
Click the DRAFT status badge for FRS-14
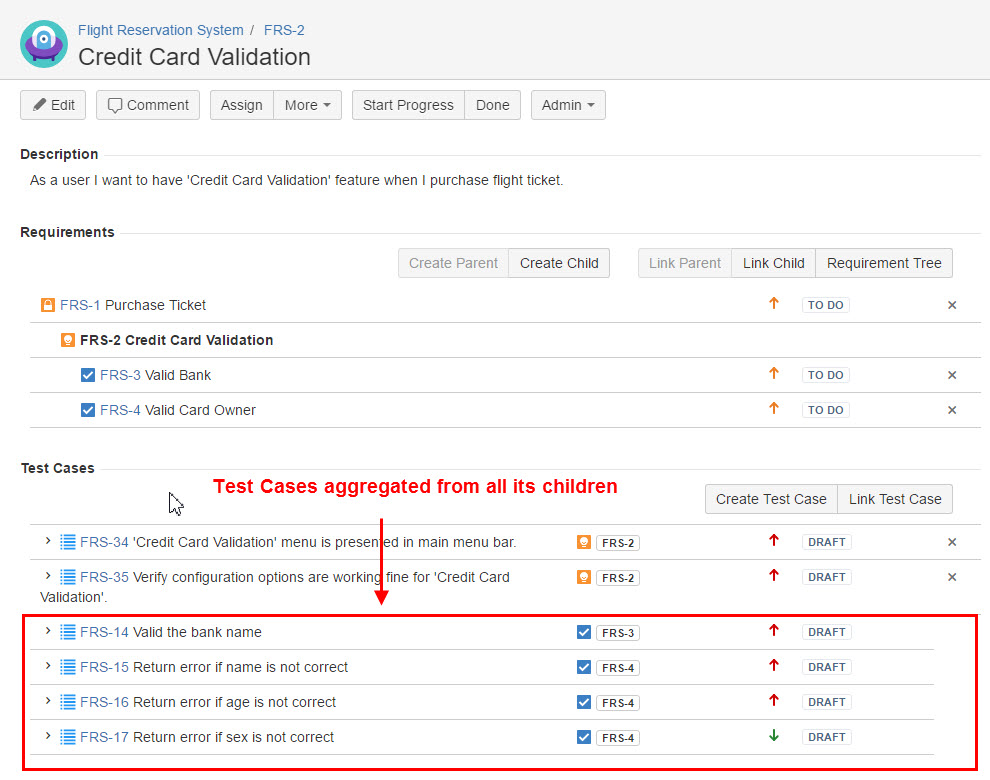(827, 632)
